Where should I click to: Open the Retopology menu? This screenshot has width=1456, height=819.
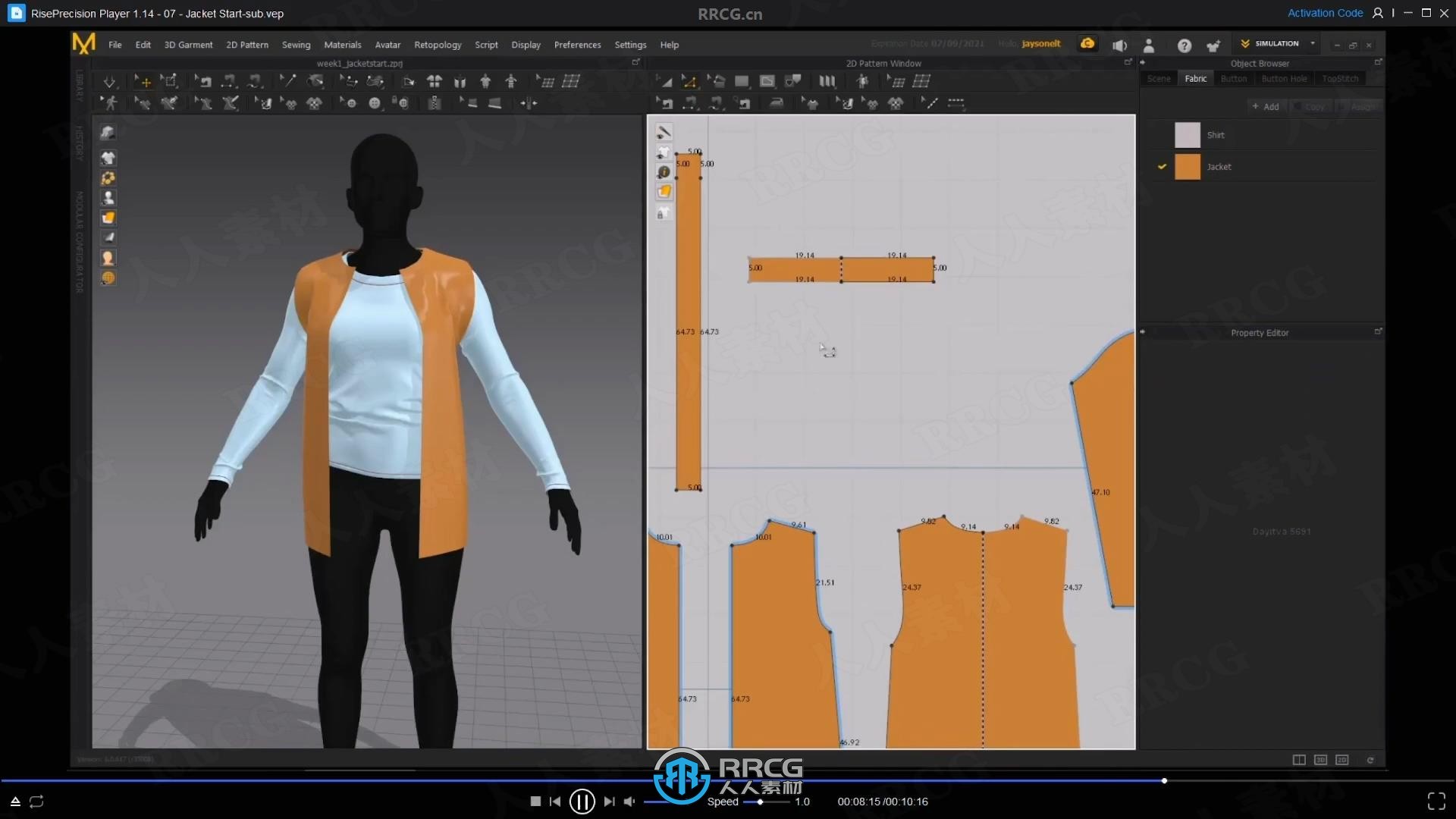click(438, 45)
